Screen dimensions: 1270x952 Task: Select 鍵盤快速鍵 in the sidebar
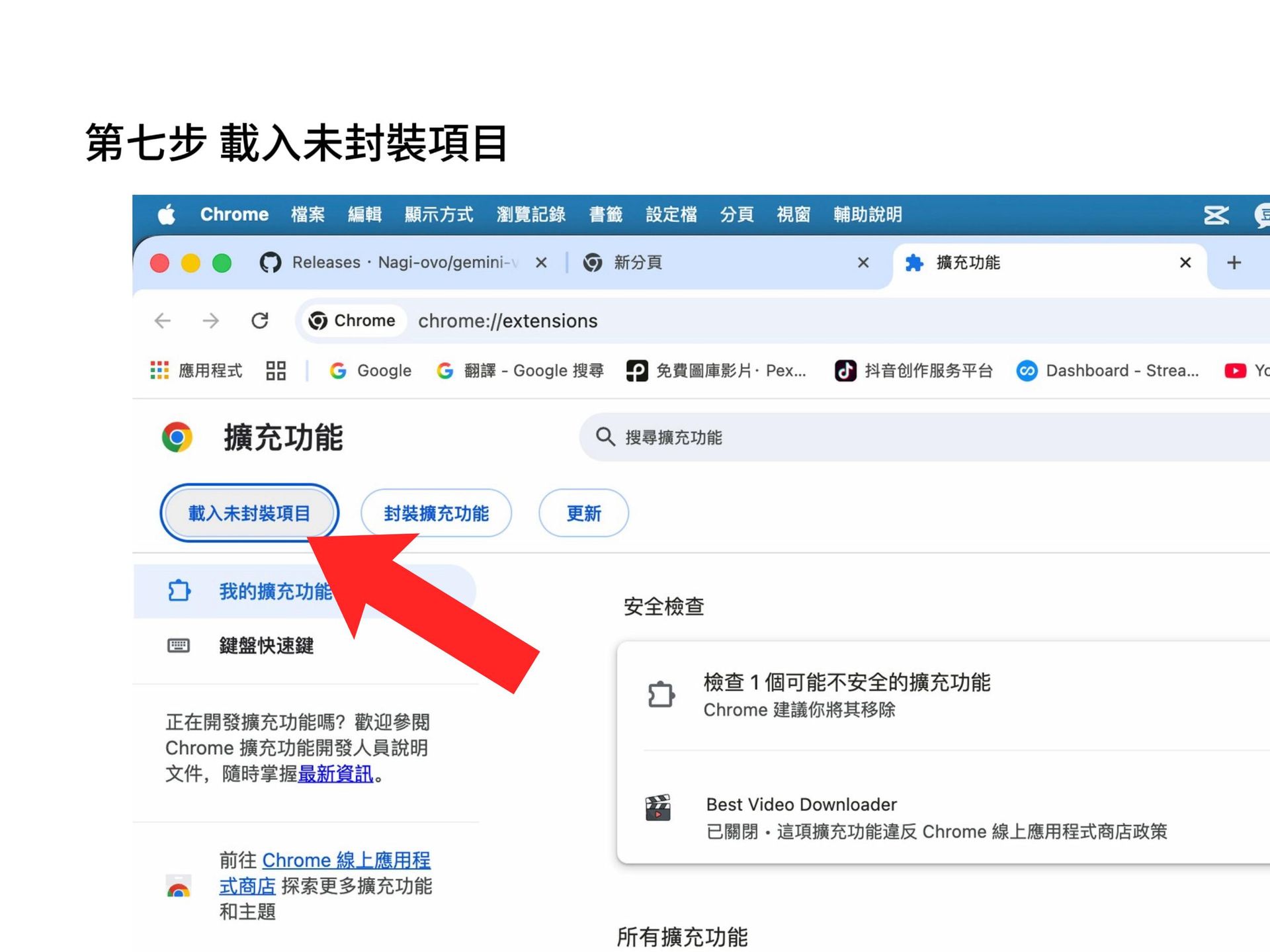[x=266, y=646]
